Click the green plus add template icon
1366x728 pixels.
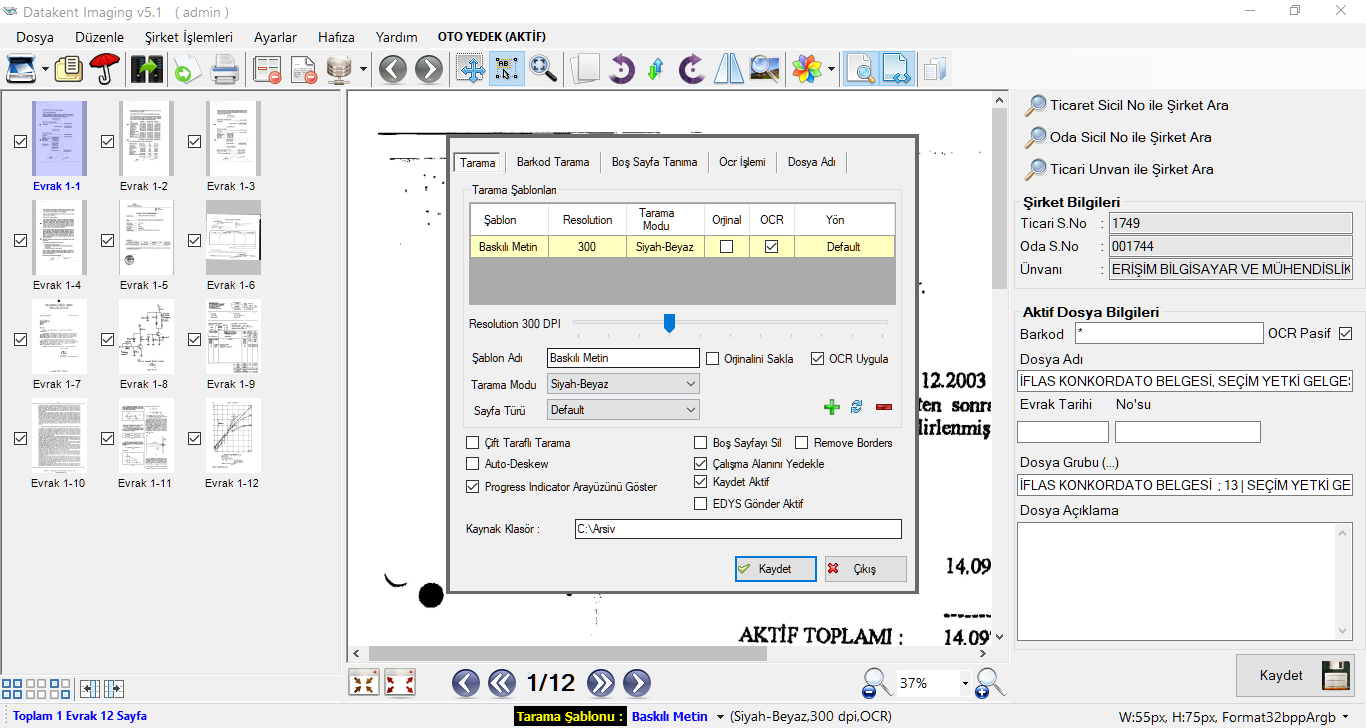[831, 407]
